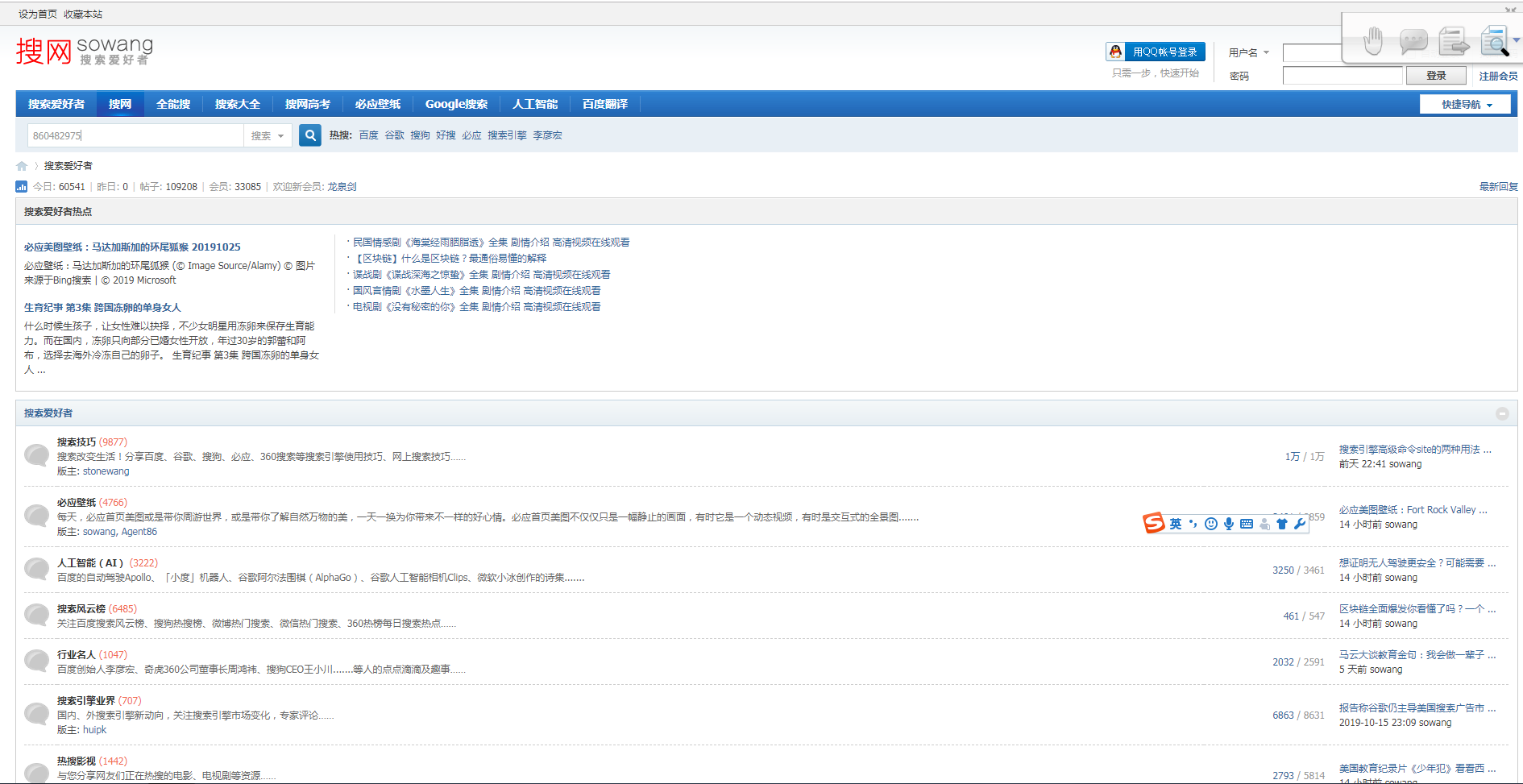The height and width of the screenshot is (784, 1523).
Task: Toggle Sogou punctuation mode
Action: pyautogui.click(x=1193, y=524)
